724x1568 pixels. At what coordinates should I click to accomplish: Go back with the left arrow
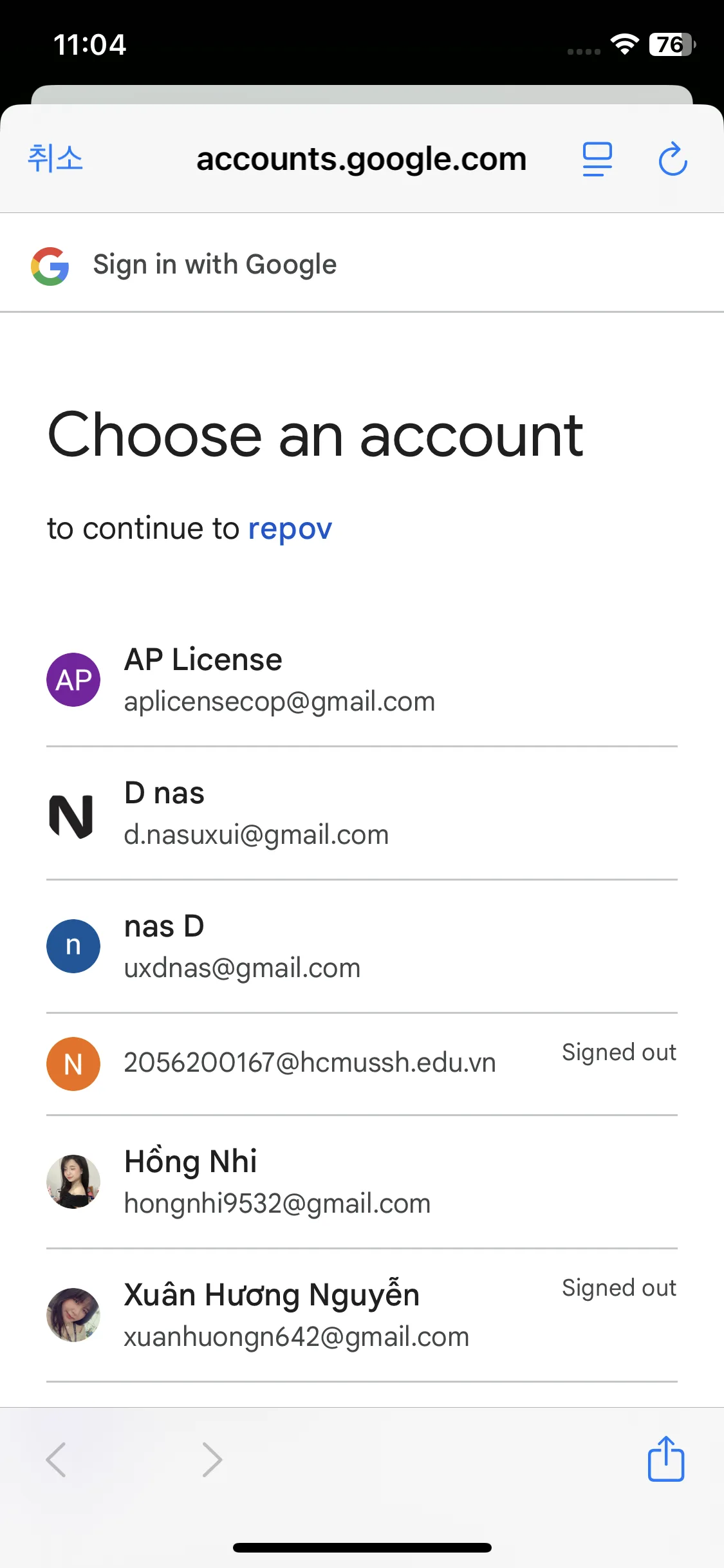(57, 1459)
